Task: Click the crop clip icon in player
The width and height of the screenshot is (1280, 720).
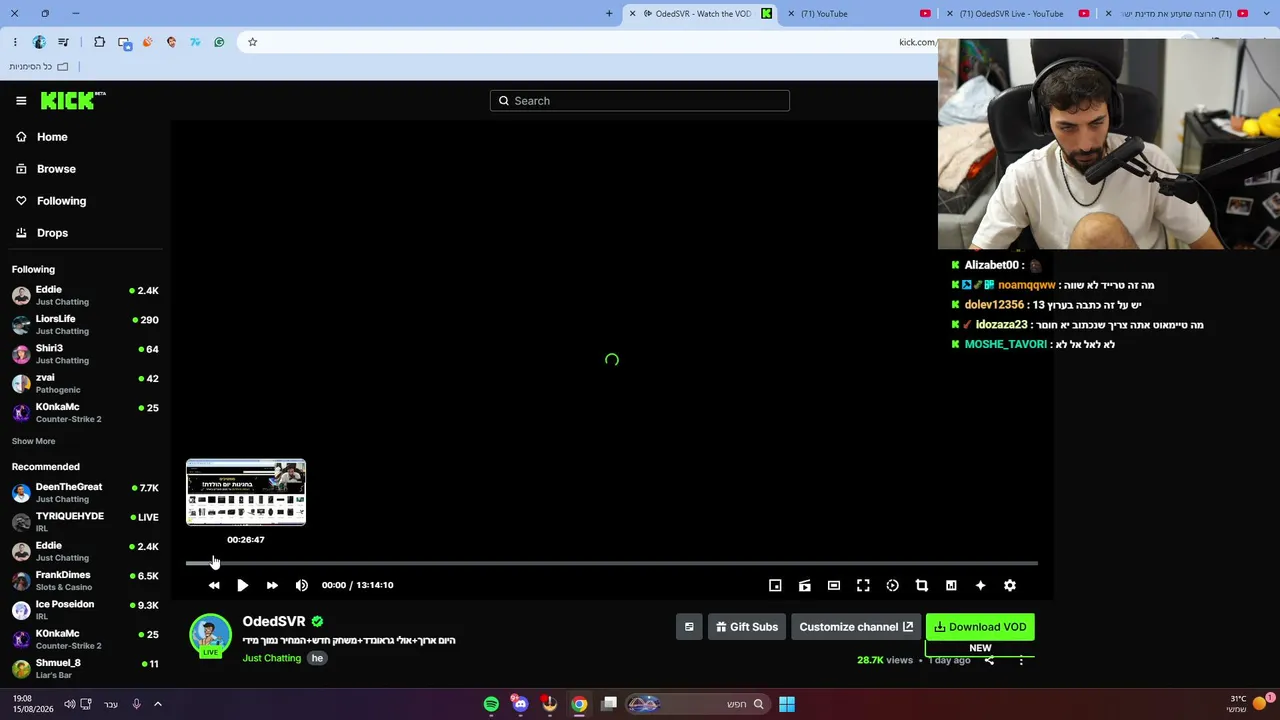Action: (x=922, y=585)
